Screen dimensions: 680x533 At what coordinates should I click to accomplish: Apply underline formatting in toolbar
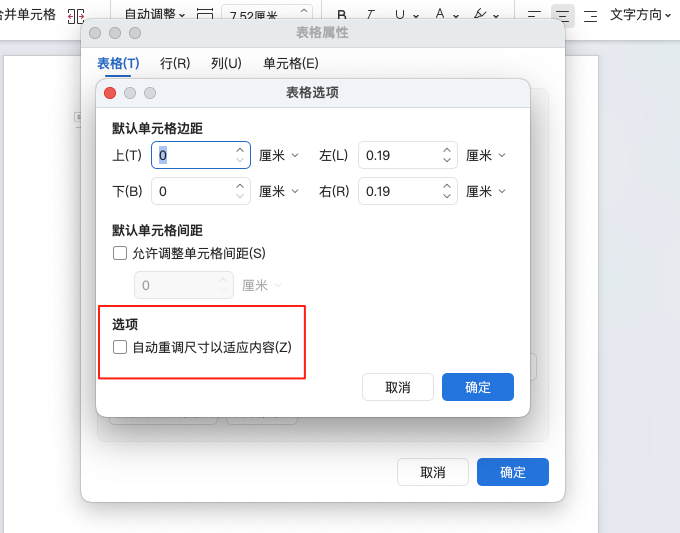[399, 15]
